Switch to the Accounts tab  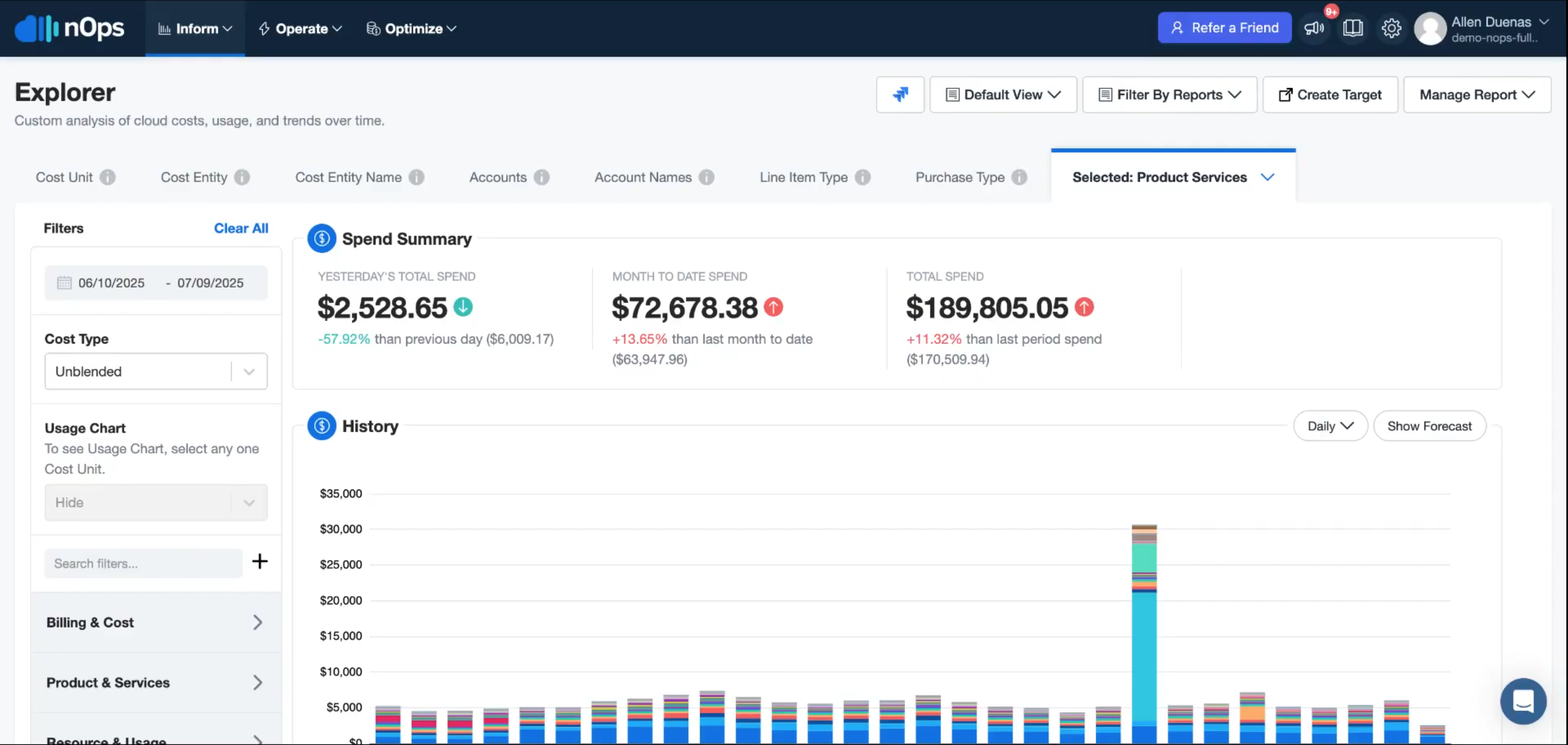click(497, 177)
